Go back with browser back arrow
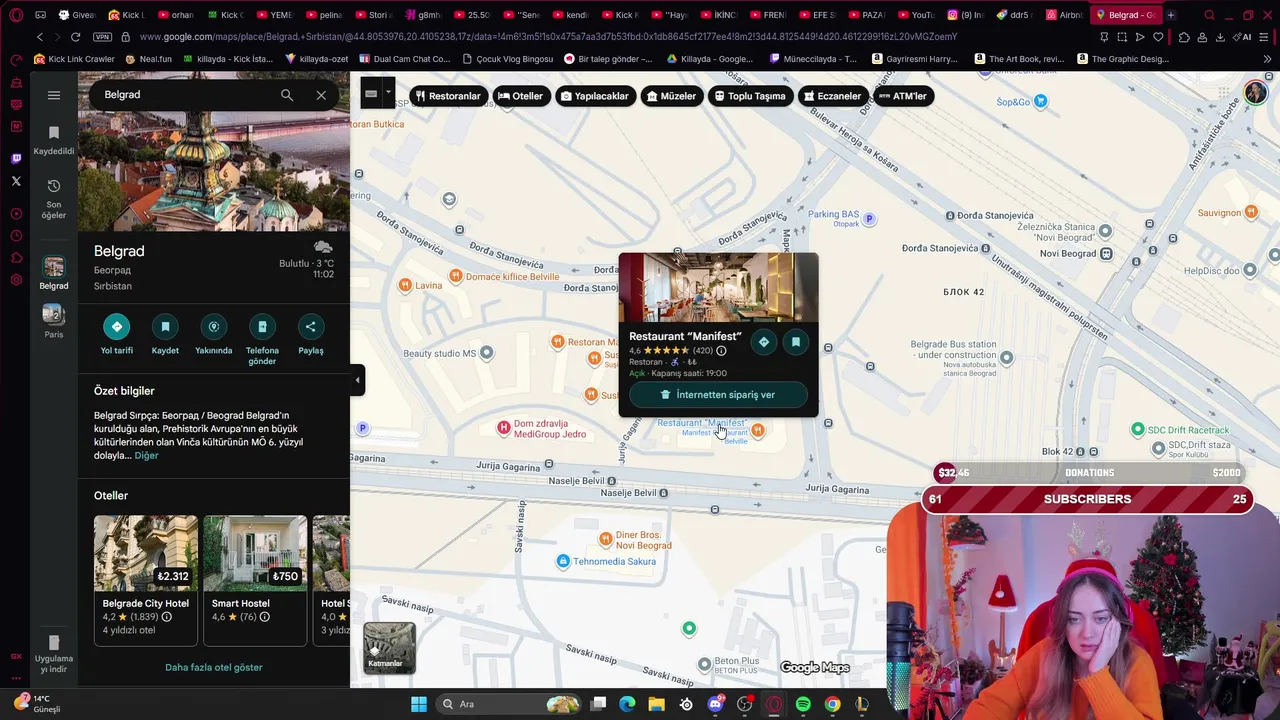 pyautogui.click(x=40, y=37)
